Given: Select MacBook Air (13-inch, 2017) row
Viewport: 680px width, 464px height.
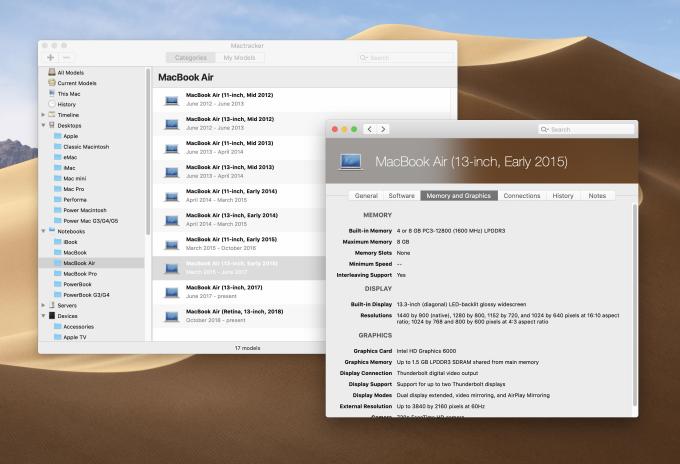Looking at the screenshot, I should coord(239,291).
